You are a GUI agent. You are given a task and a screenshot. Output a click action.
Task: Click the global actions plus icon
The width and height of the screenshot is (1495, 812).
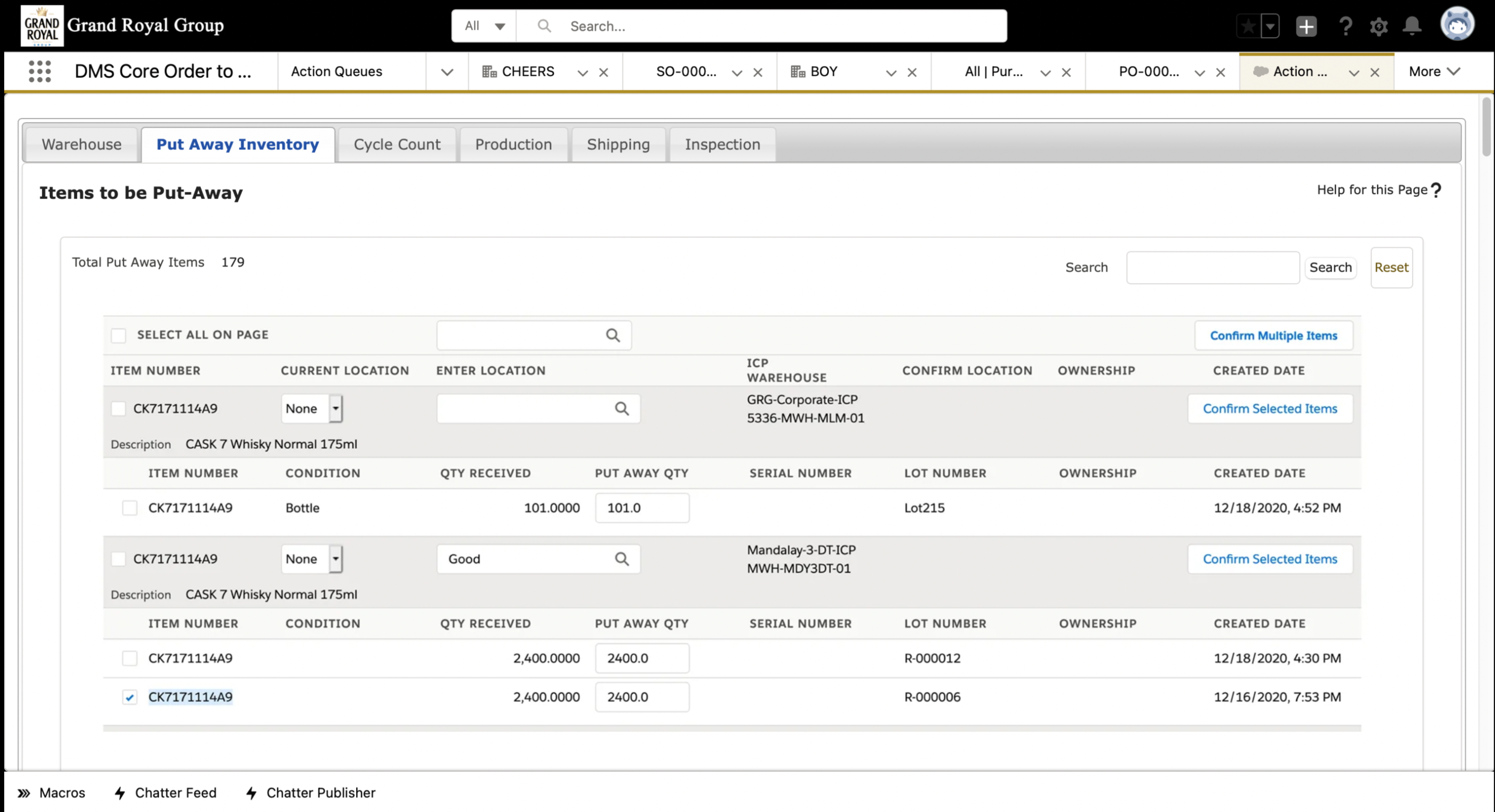(1306, 26)
